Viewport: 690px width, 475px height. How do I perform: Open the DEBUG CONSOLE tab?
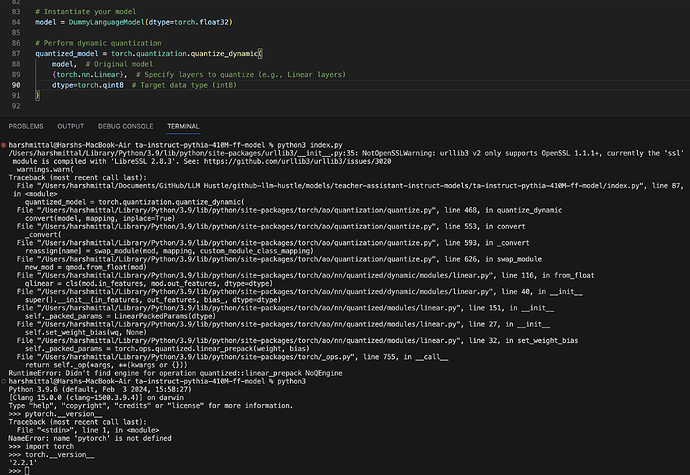pyautogui.click(x=125, y=126)
